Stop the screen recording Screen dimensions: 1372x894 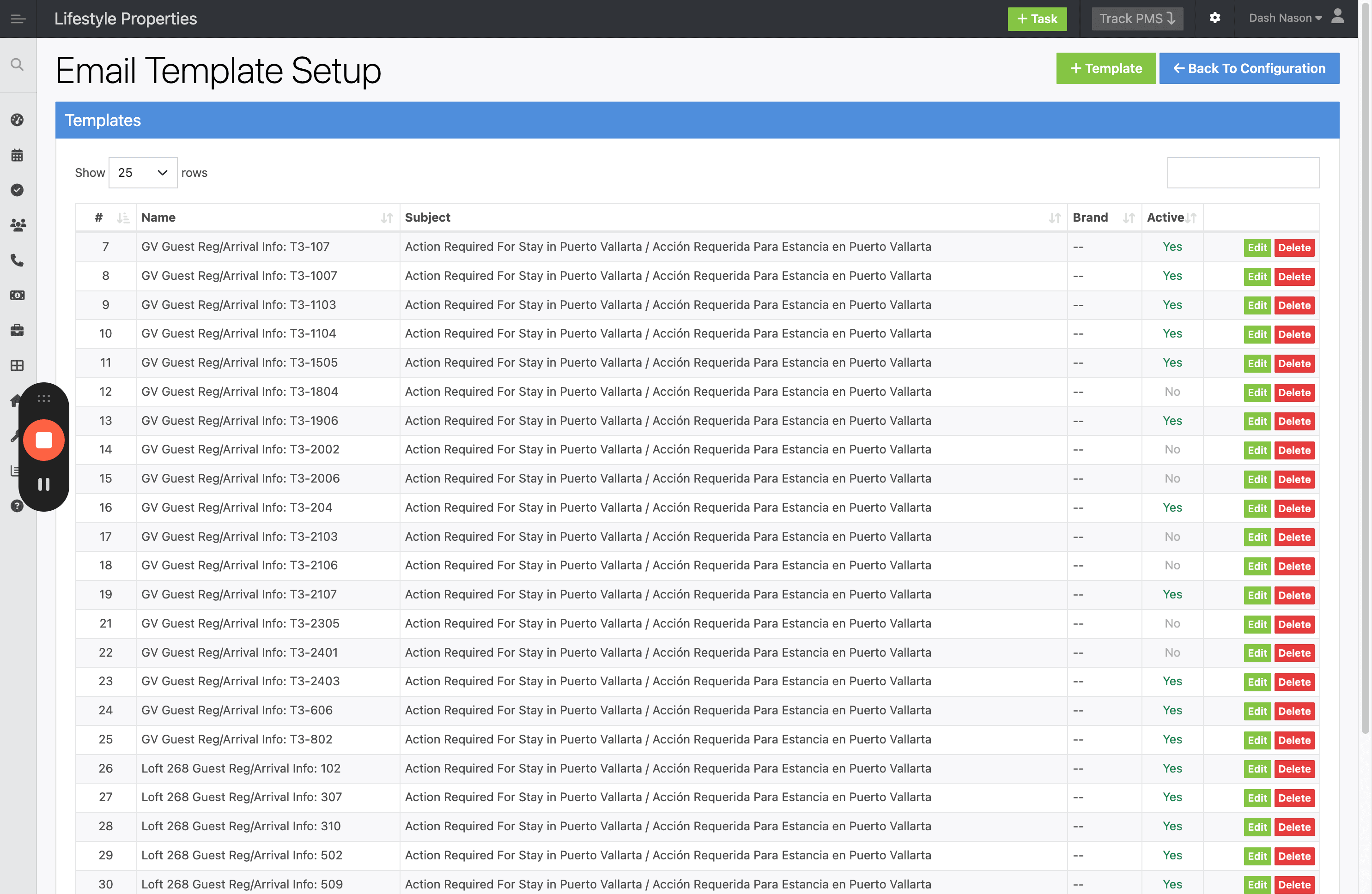pyautogui.click(x=44, y=441)
